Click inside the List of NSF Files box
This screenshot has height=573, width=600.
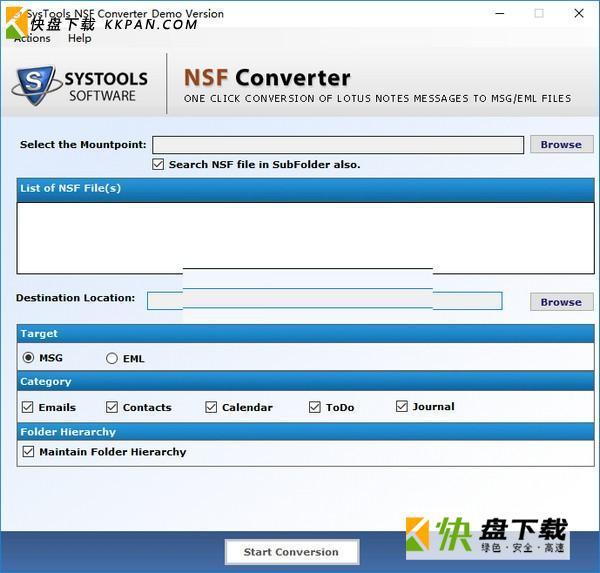click(305, 238)
